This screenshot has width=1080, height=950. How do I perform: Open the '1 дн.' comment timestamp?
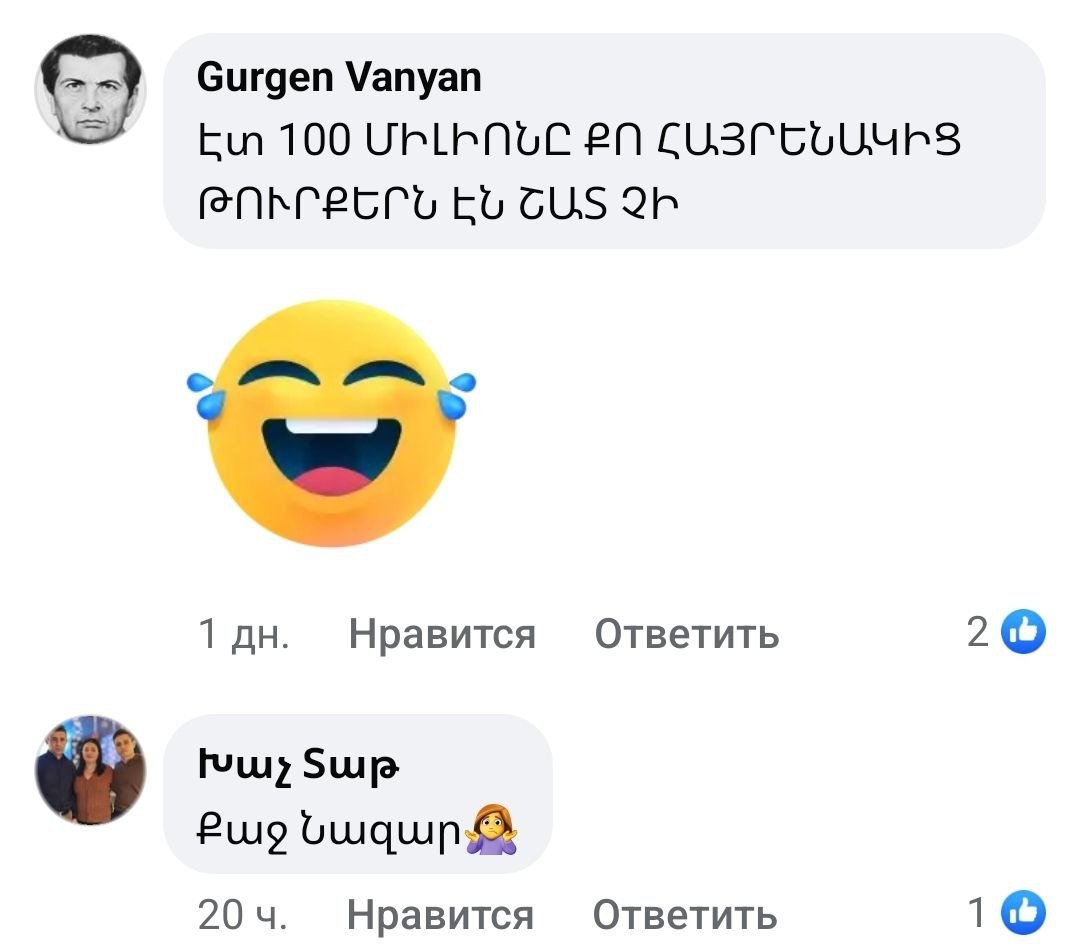click(244, 633)
